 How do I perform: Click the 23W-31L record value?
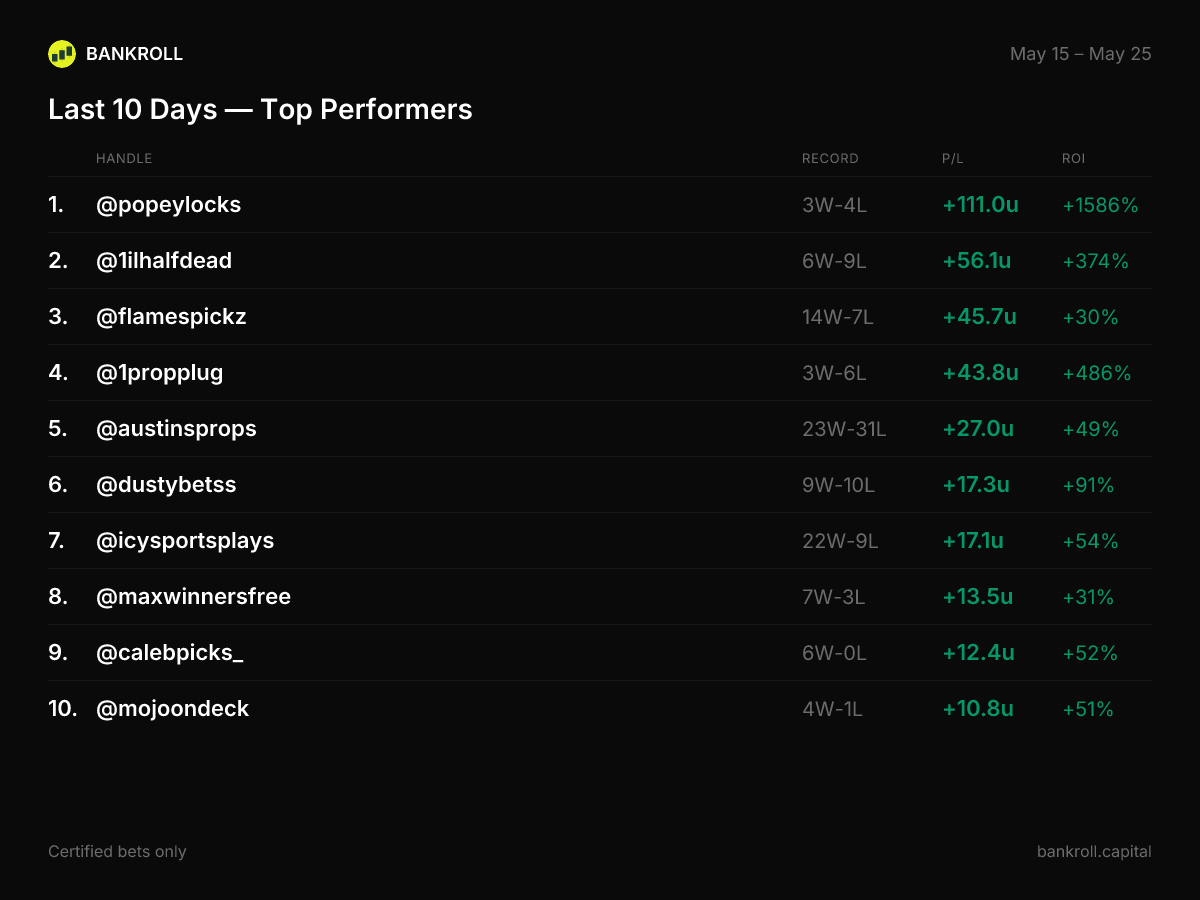click(x=844, y=429)
